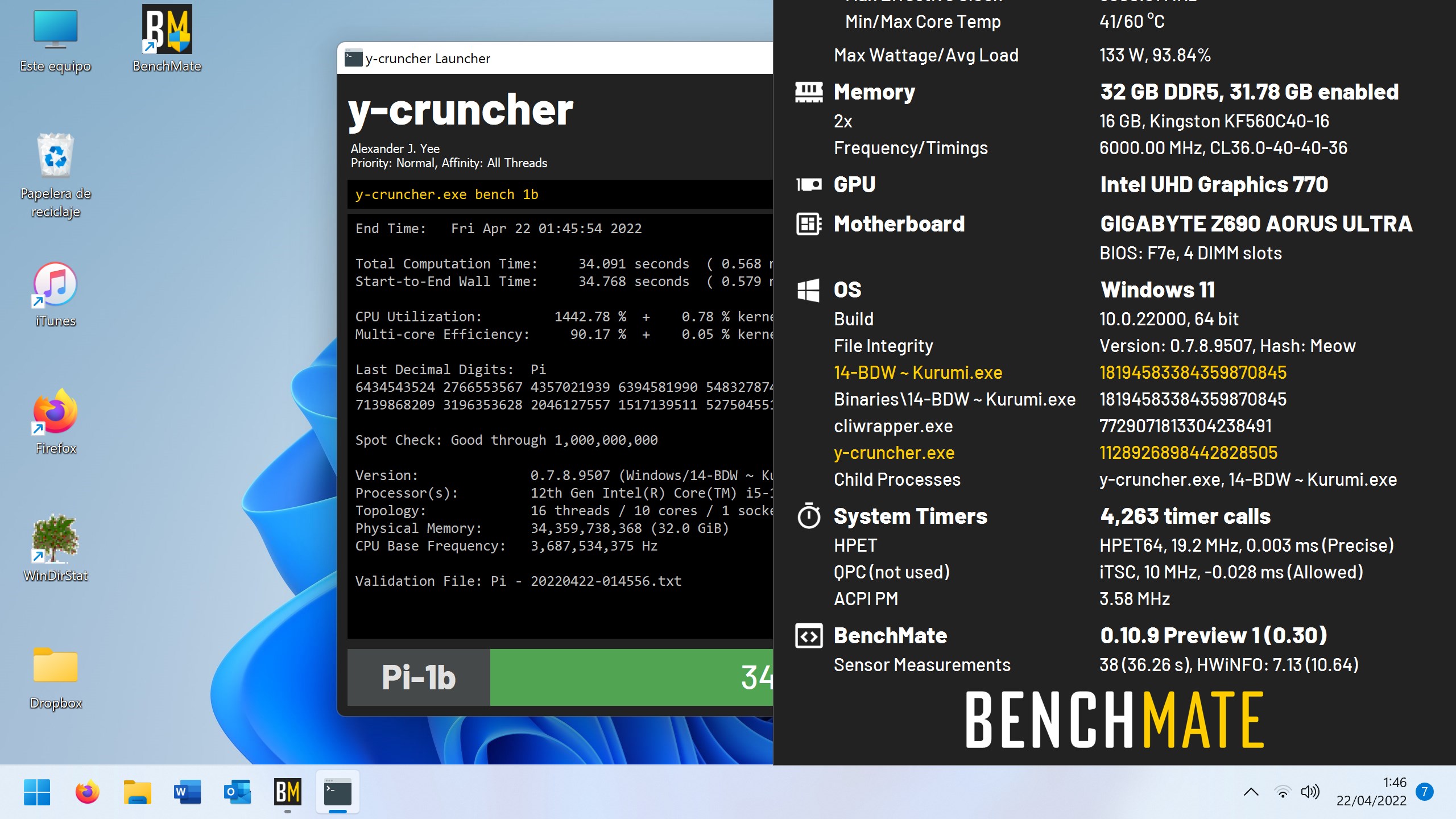Open Word from taskbar
Screen dimensions: 1456x819
coord(187,792)
